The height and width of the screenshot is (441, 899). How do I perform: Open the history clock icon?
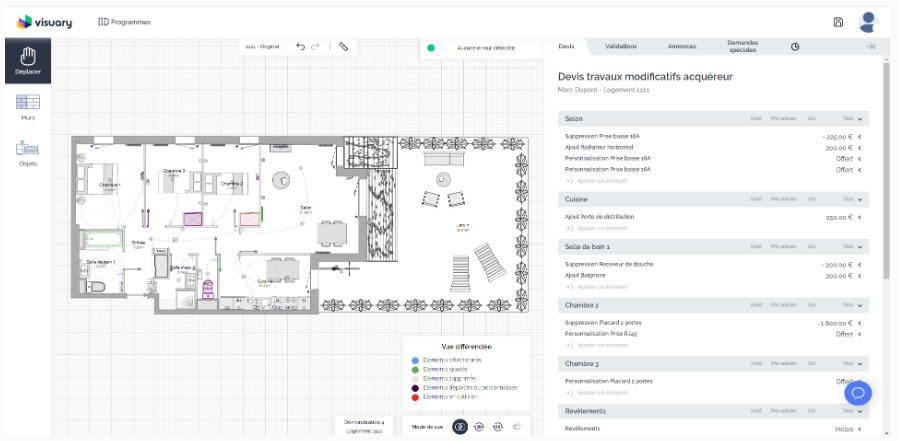[795, 47]
